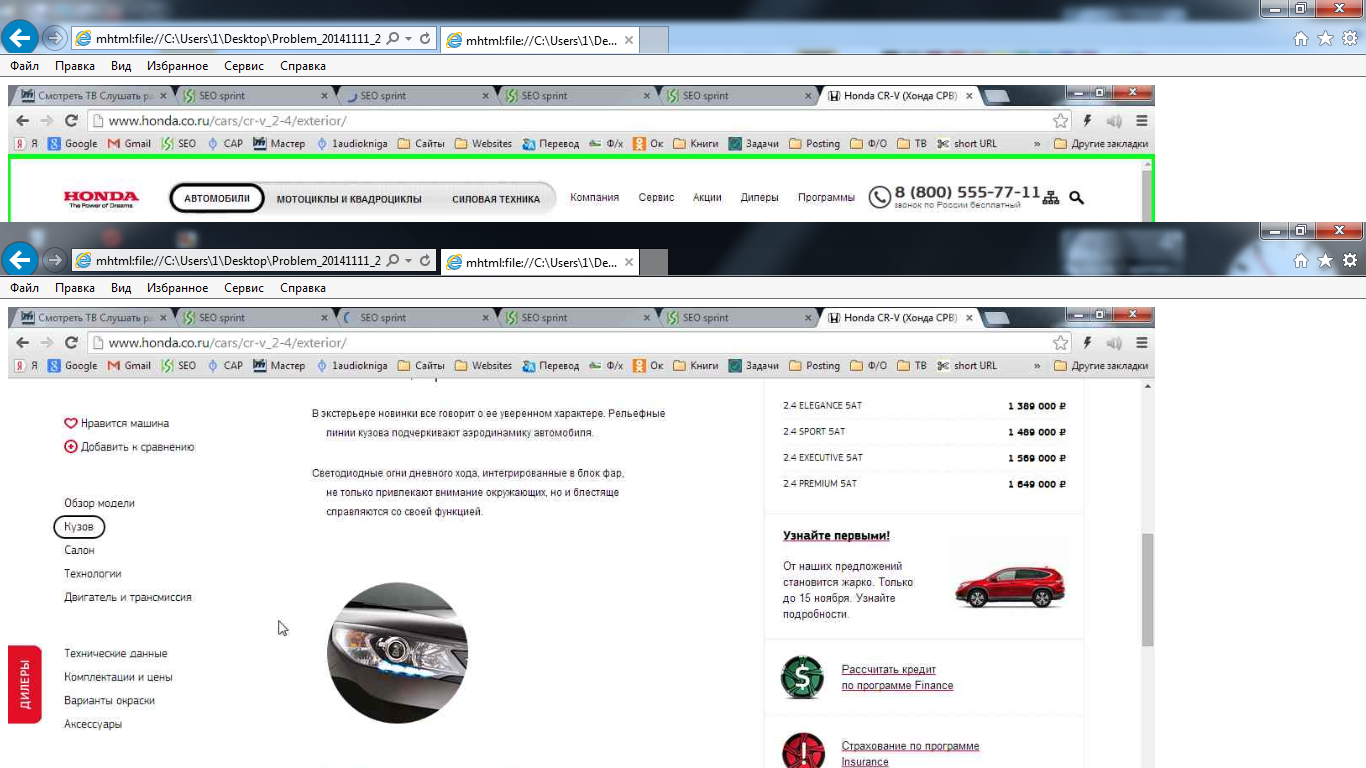Open the sitemap icon beside the phone number
This screenshot has height=768, width=1366.
click(x=1050, y=198)
